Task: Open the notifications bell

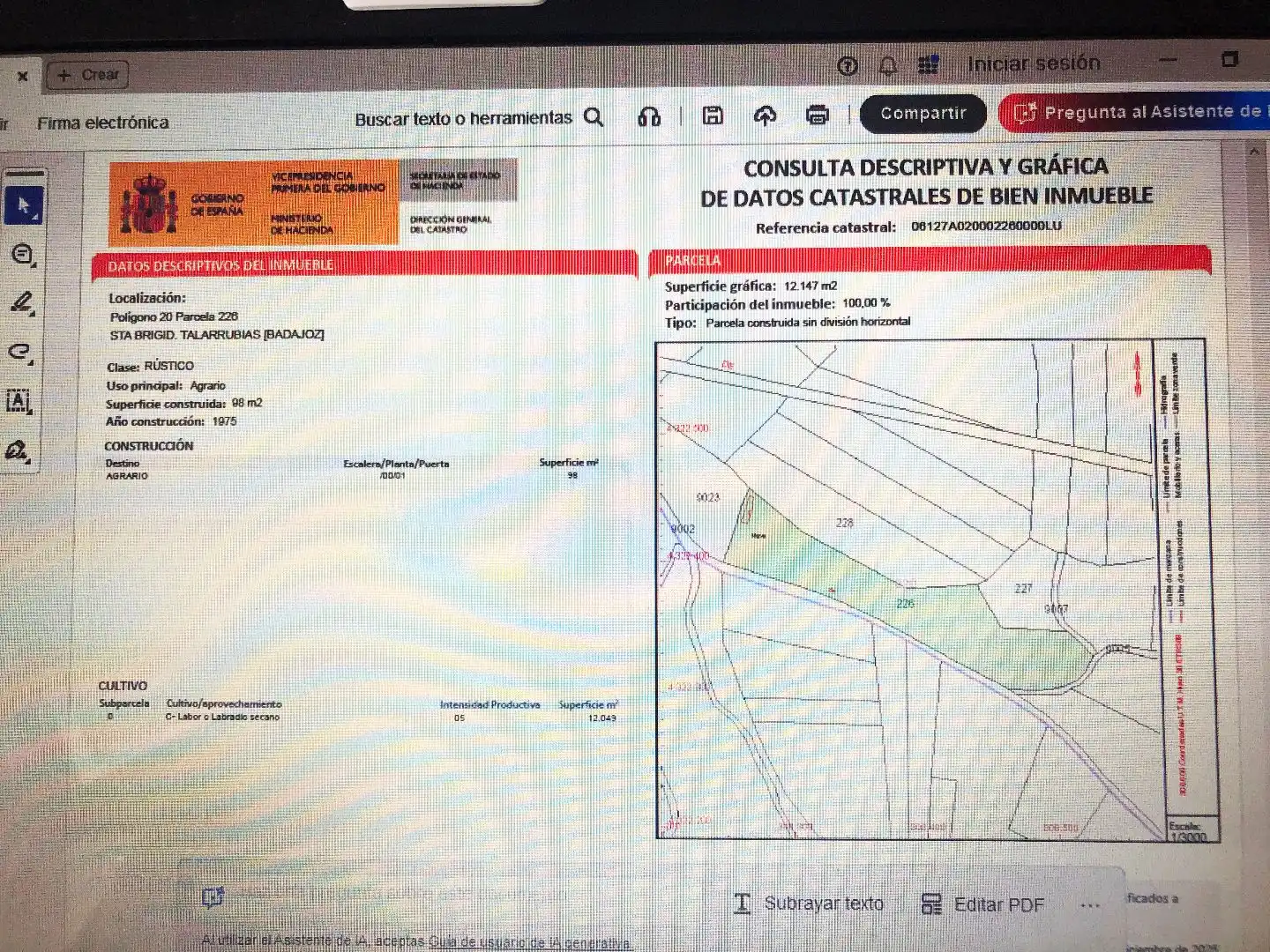Action: 888,65
